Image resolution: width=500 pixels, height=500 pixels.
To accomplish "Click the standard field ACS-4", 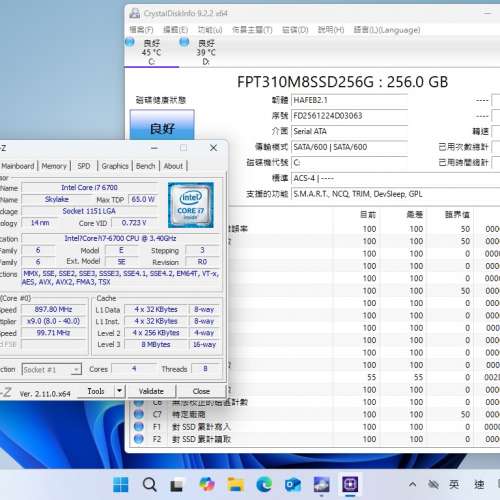I will [x=396, y=178].
